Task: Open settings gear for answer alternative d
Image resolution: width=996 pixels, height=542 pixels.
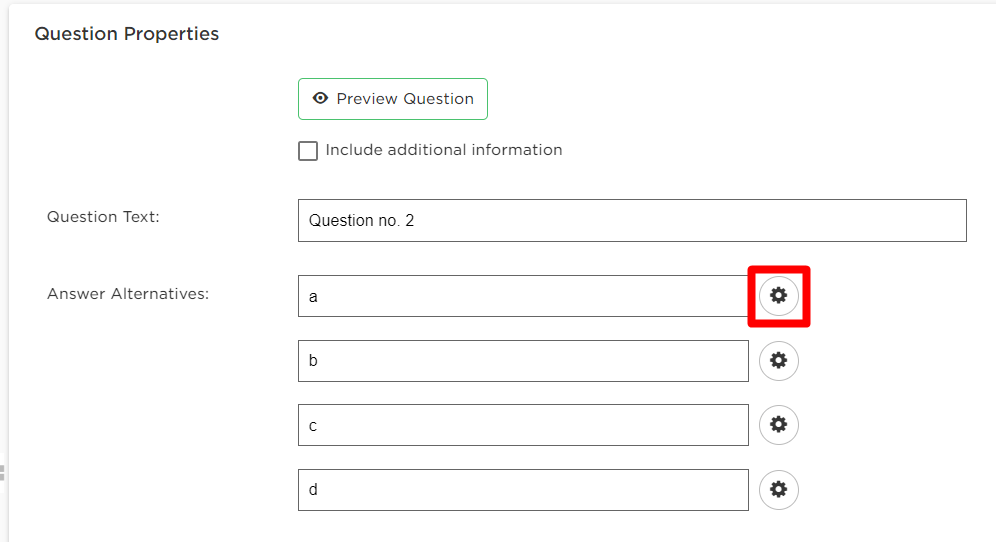Action: click(x=778, y=489)
